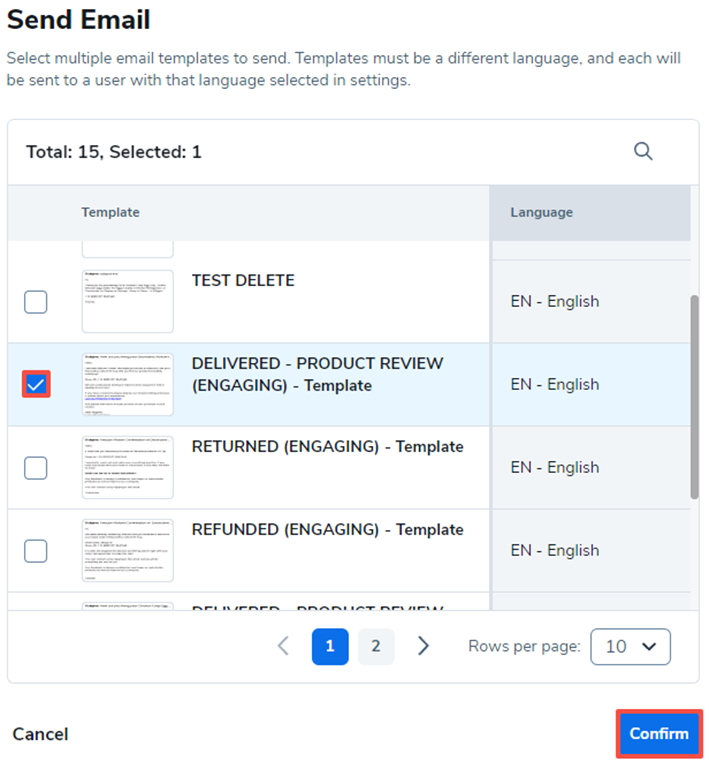Click the DELIVERED - PRODUCT REVIEW template thumbnail
This screenshot has height=769, width=709.
[x=127, y=384]
